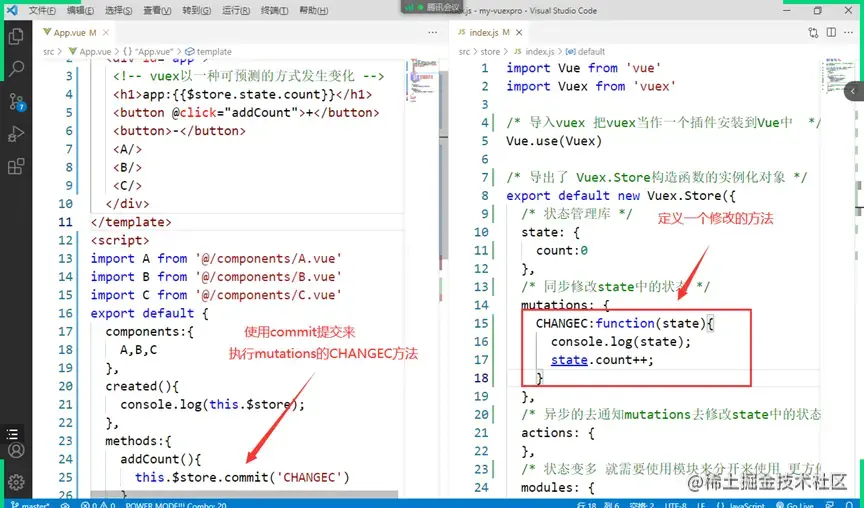Open the Accounts menu icon

16,451
